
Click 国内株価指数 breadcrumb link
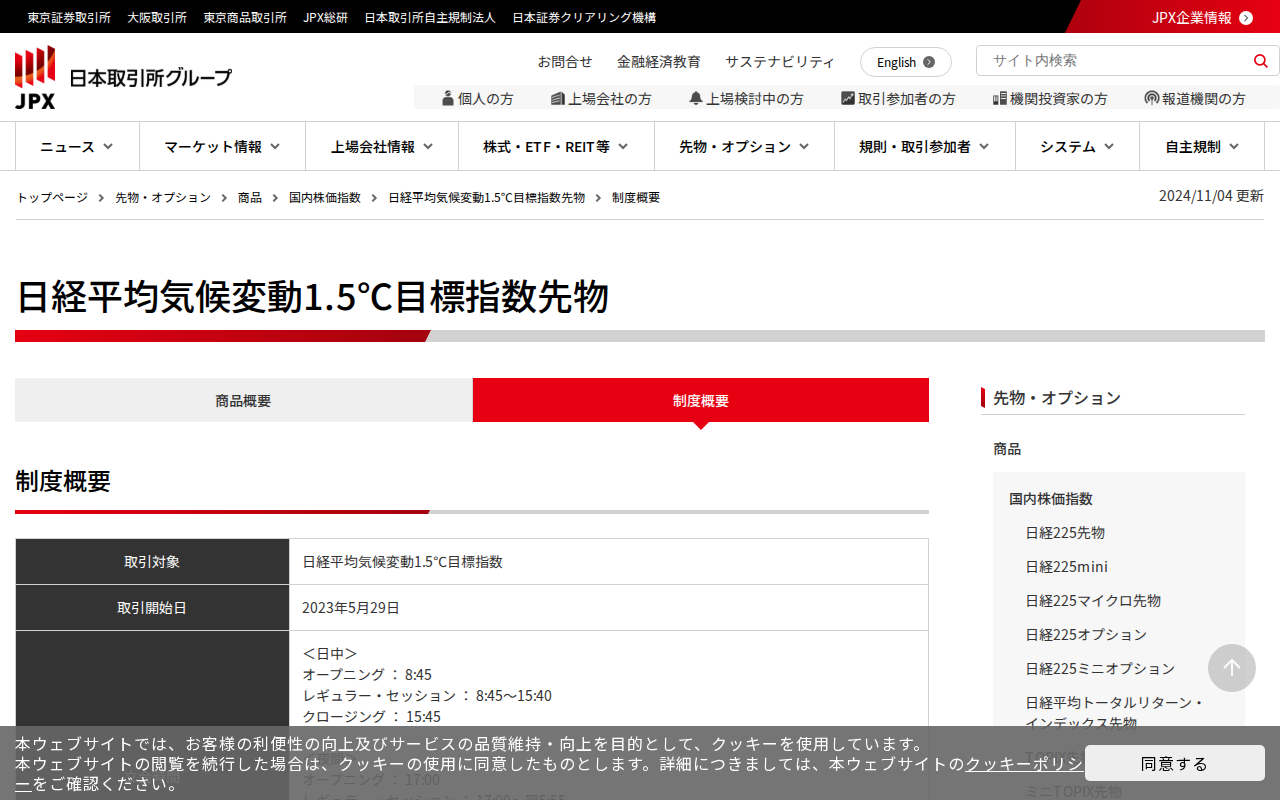[x=325, y=197]
